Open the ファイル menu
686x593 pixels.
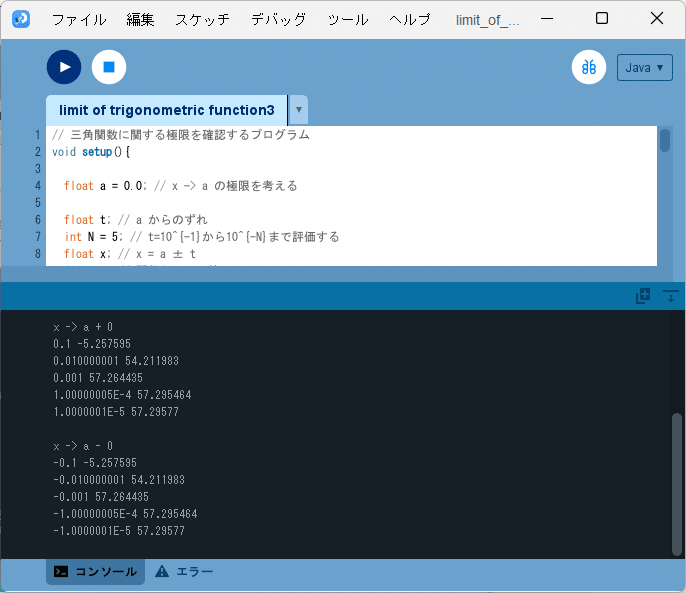pos(79,19)
